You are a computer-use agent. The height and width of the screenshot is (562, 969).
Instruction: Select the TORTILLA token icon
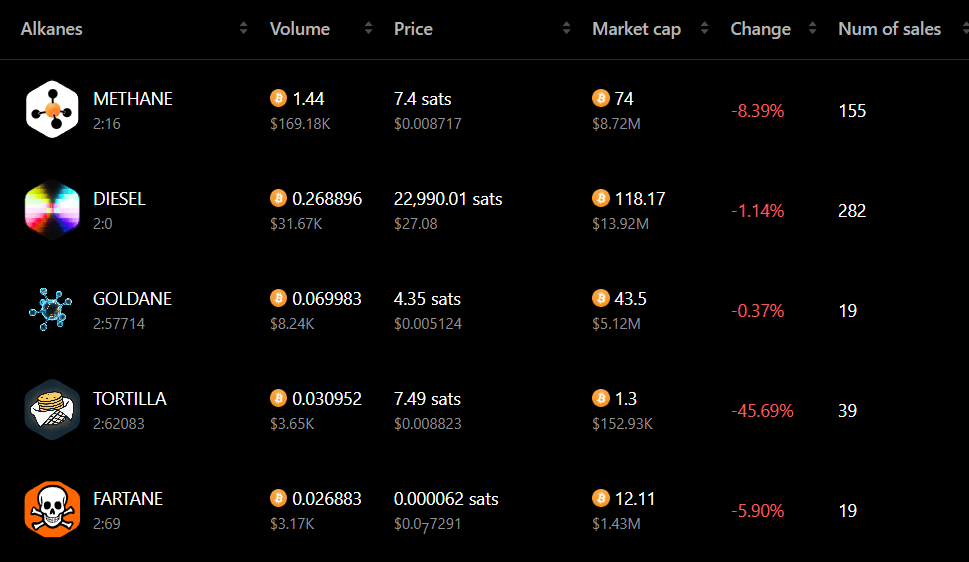coord(53,410)
